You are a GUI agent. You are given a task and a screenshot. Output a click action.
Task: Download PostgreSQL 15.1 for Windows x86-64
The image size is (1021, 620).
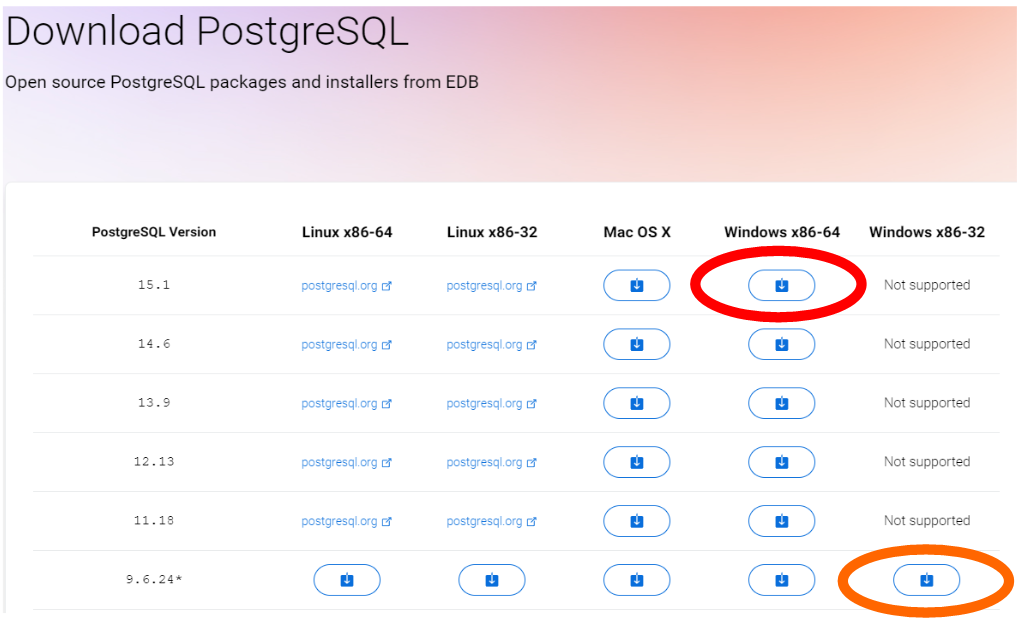[x=781, y=285]
